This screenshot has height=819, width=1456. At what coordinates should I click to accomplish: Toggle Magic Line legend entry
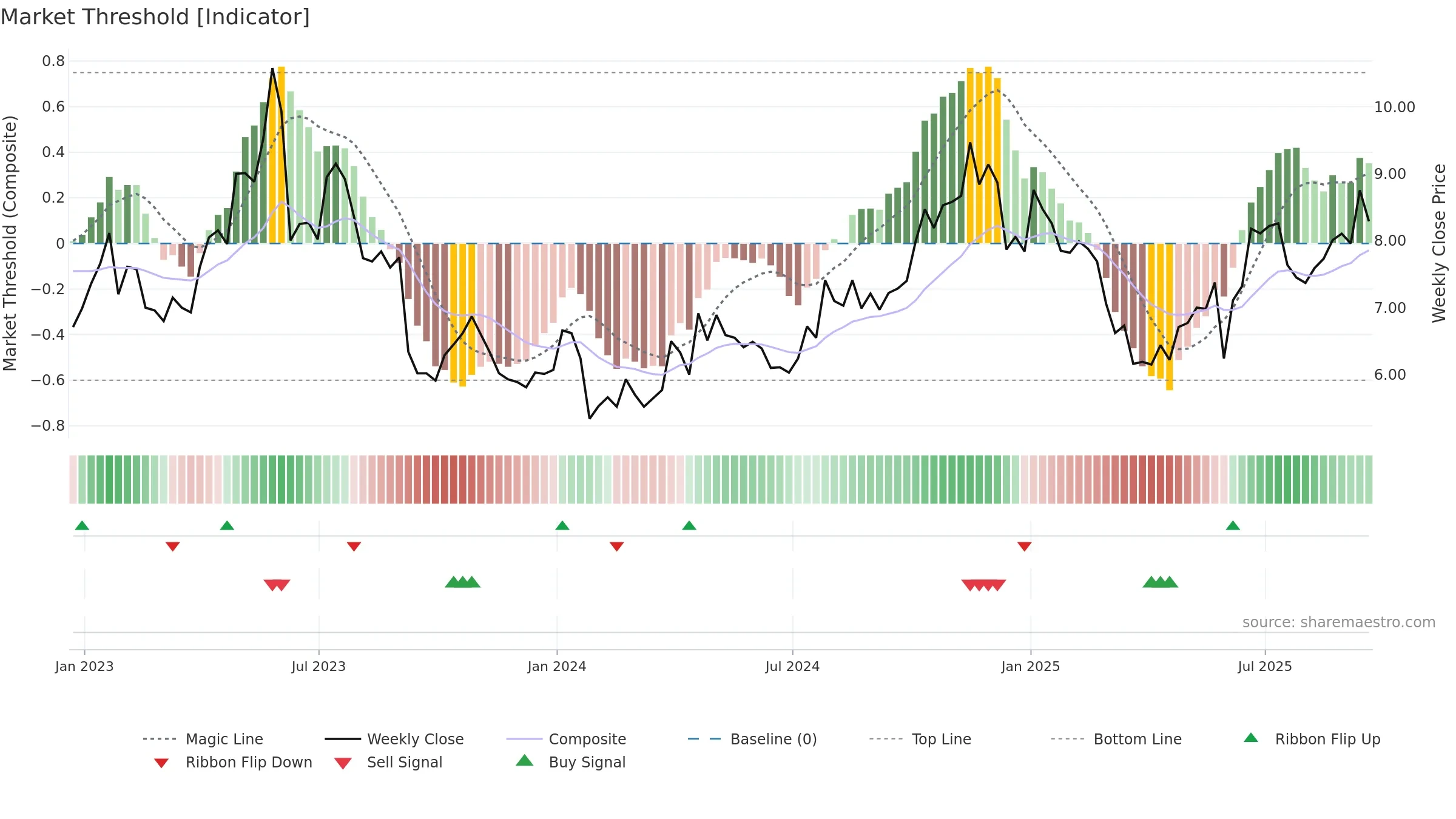point(203,739)
